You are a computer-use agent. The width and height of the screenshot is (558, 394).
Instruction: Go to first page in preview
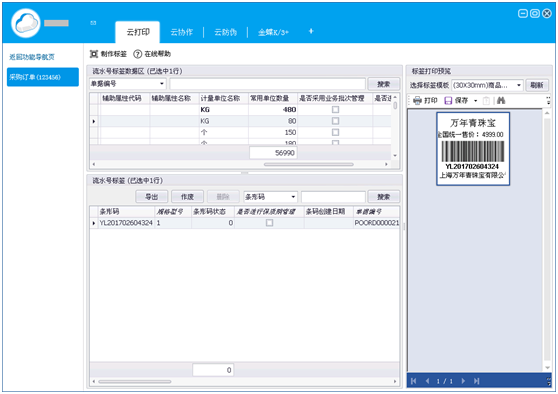click(x=414, y=381)
